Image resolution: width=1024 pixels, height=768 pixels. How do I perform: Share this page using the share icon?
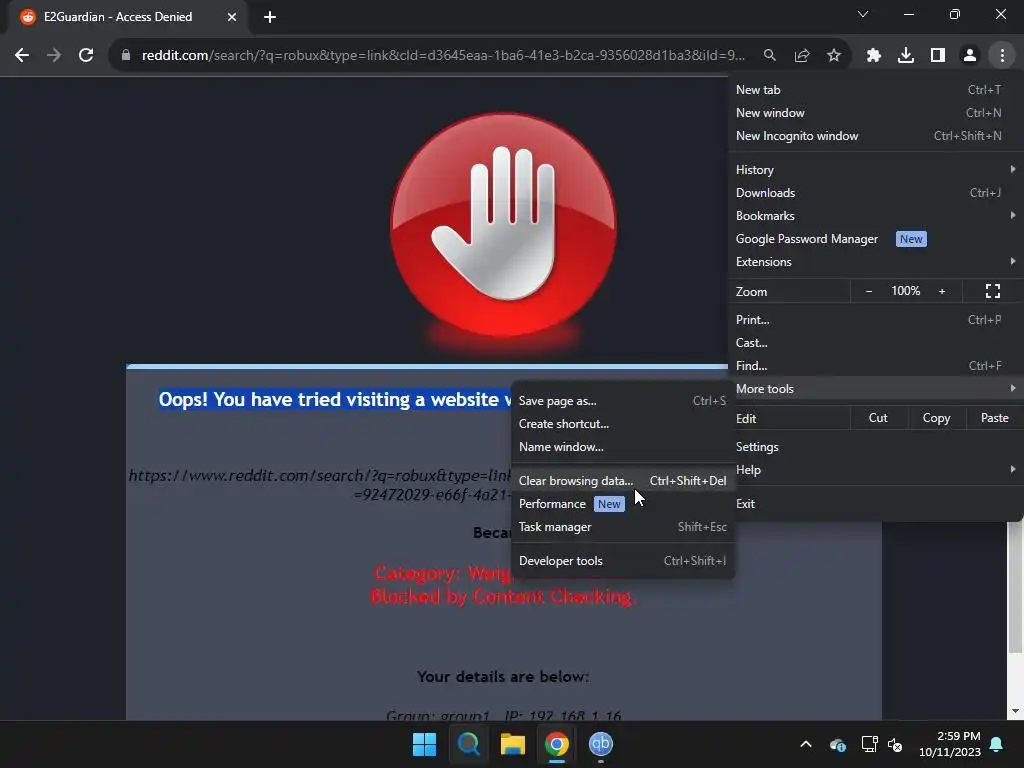pos(802,56)
